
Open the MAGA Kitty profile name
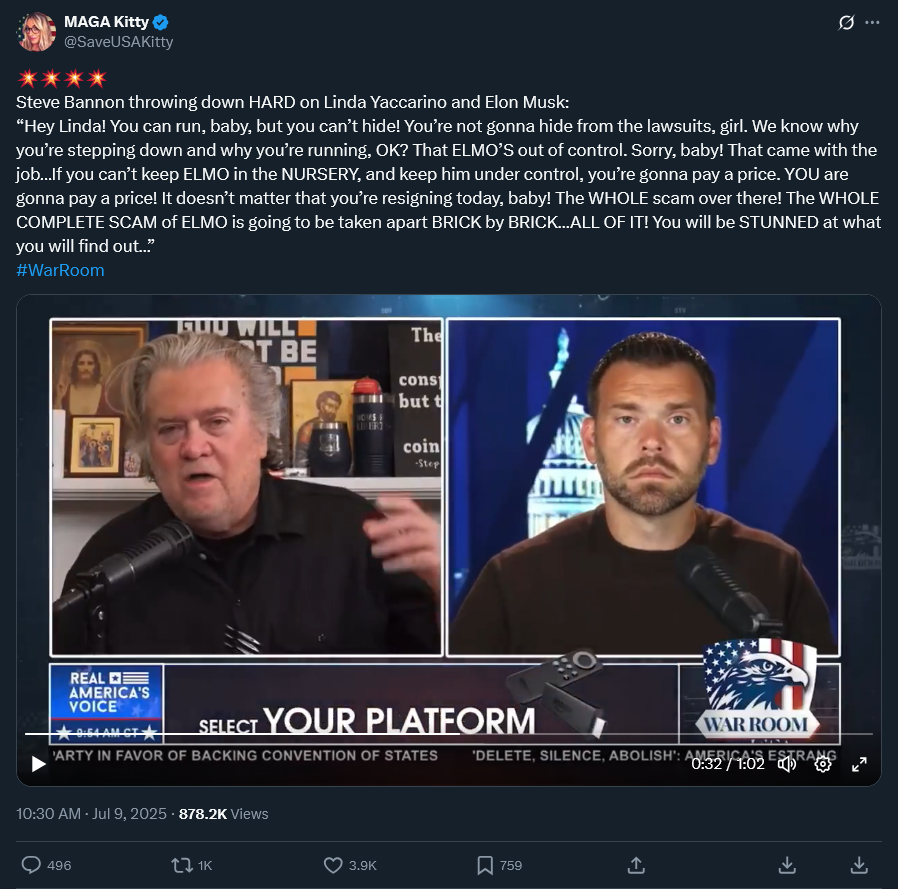(x=107, y=22)
